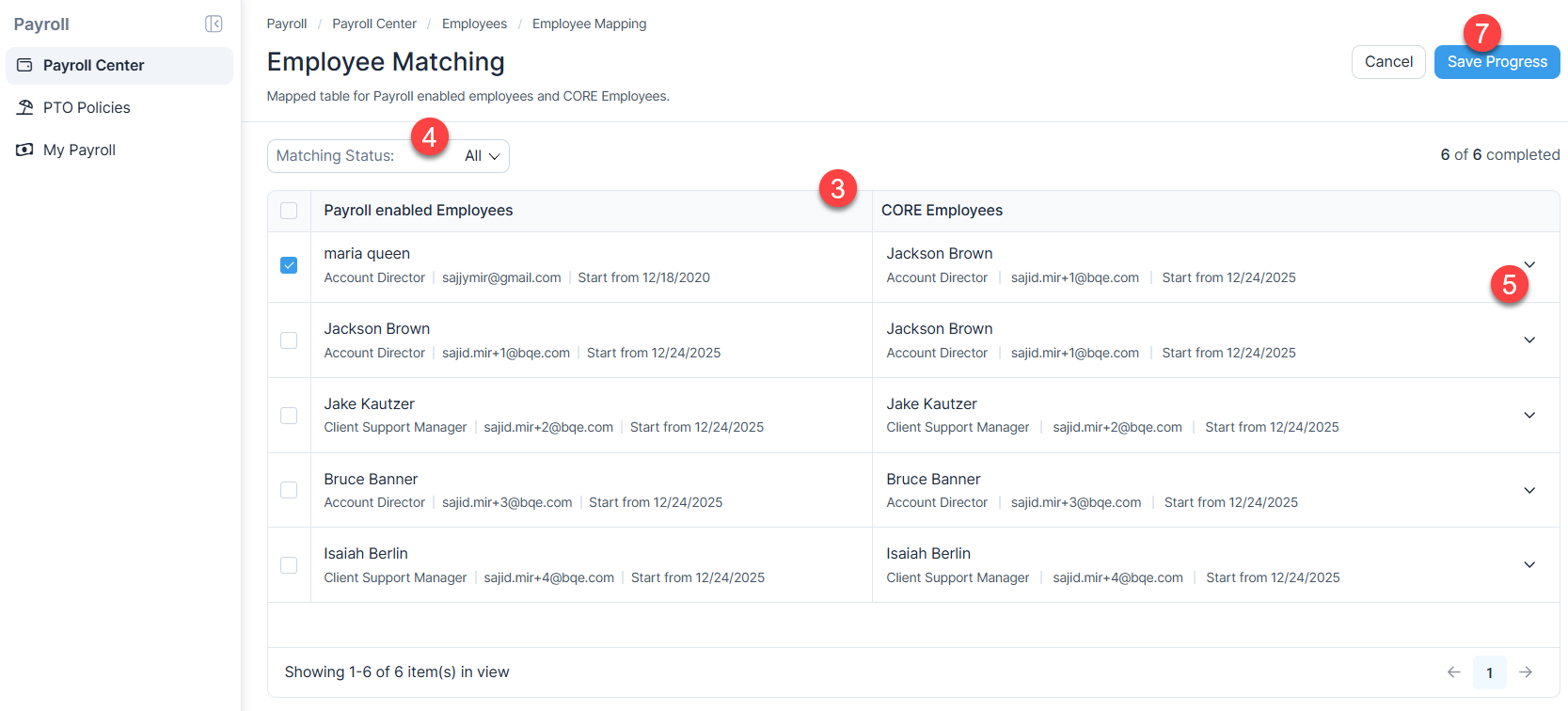
Task: Click the My Payroll cash icon
Action: pos(25,150)
